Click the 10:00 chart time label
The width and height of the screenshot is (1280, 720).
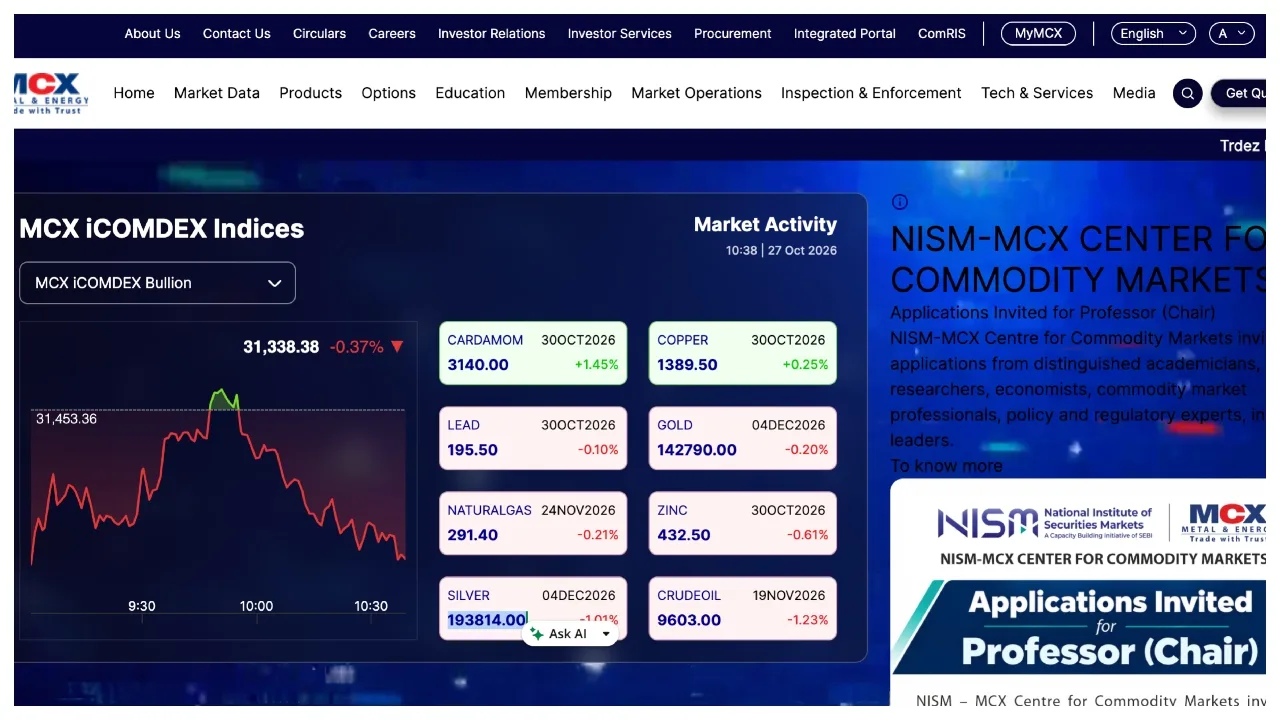pos(256,606)
